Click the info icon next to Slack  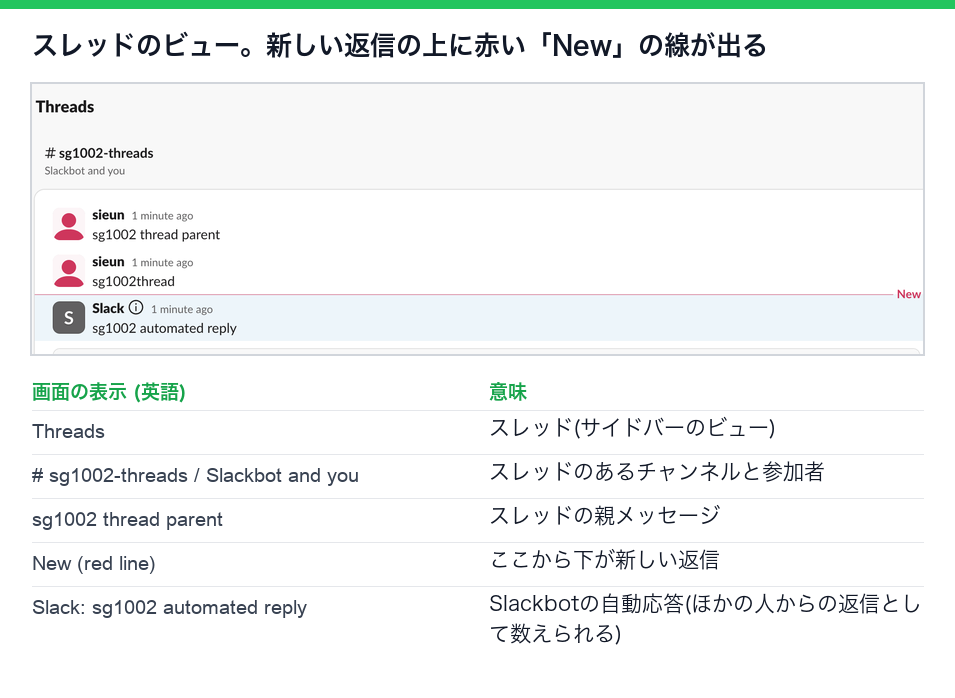click(x=136, y=308)
